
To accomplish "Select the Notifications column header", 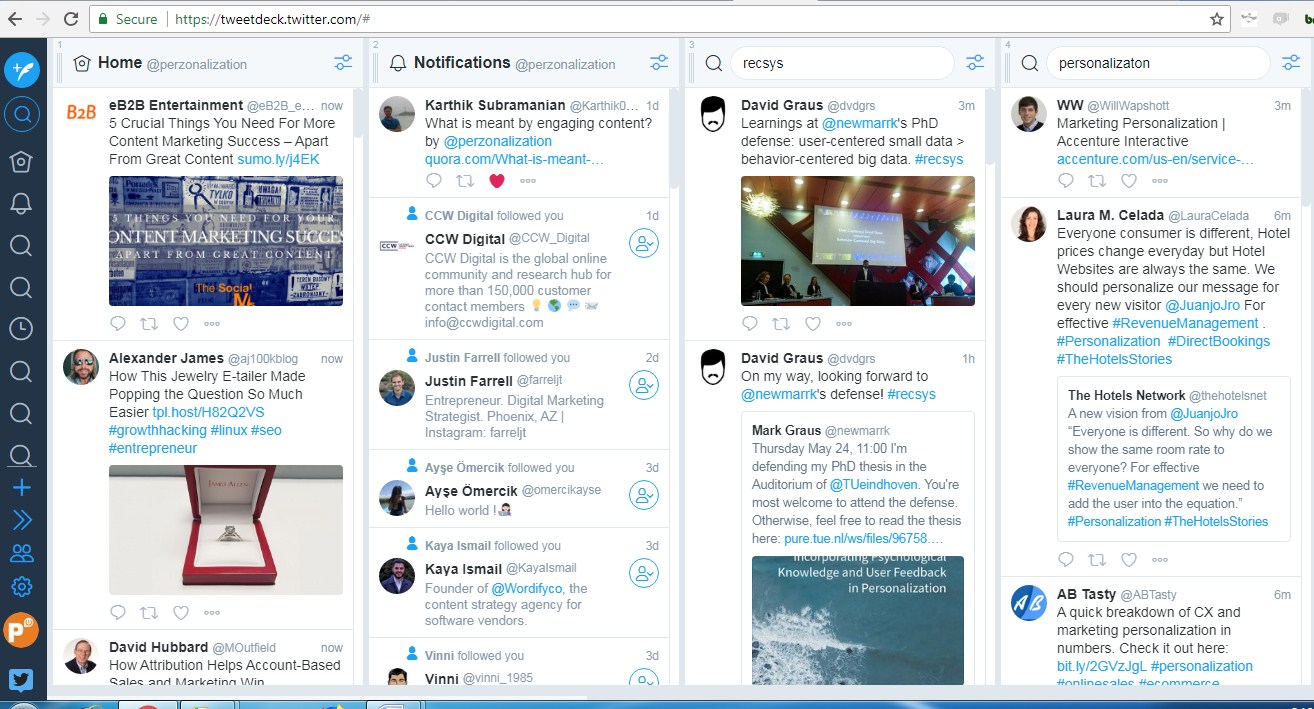I will (x=462, y=63).
